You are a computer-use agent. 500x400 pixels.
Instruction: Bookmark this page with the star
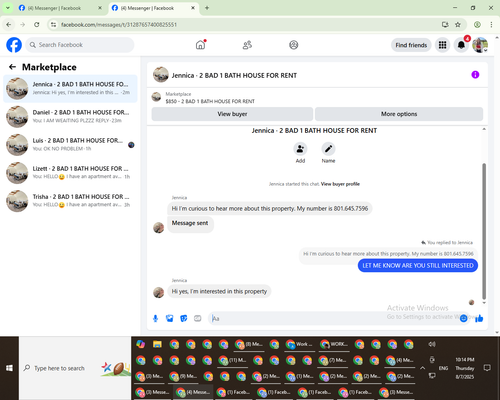click(458, 25)
